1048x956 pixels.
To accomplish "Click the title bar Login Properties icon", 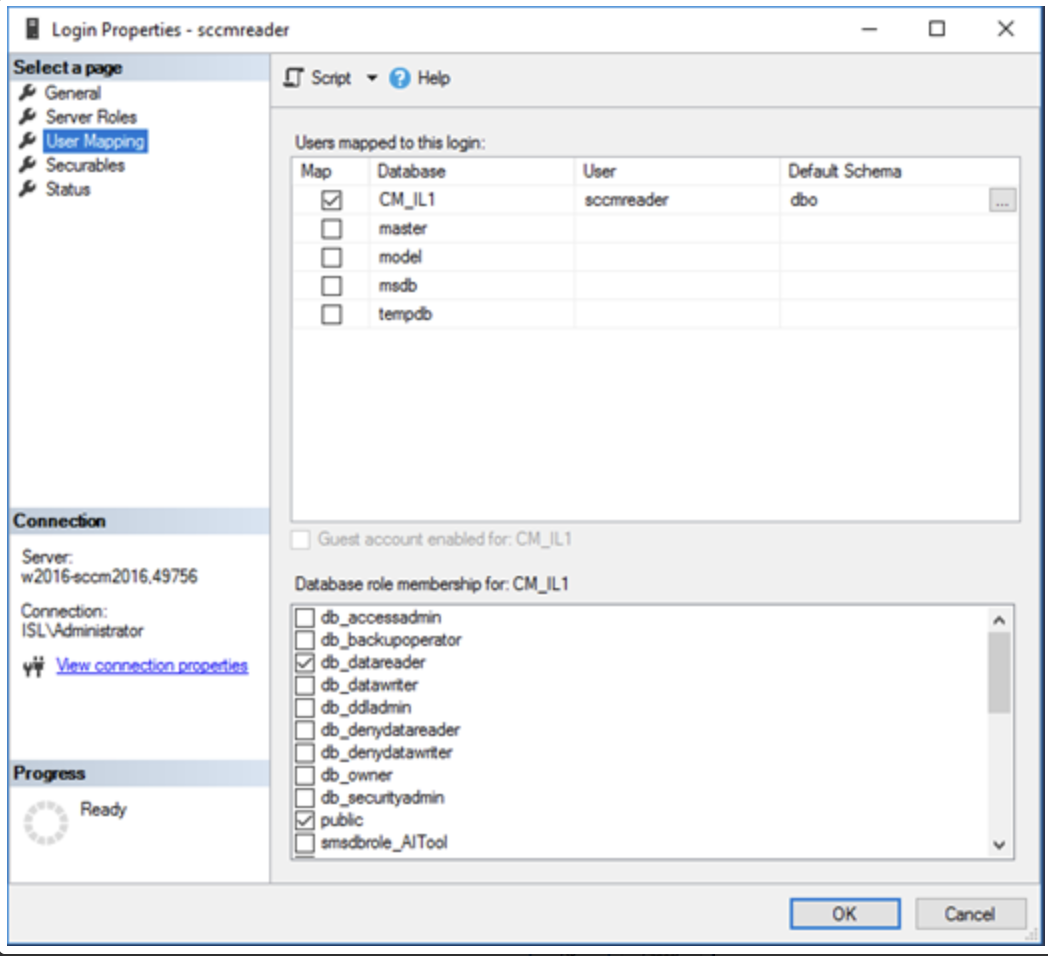I will (x=32, y=29).
